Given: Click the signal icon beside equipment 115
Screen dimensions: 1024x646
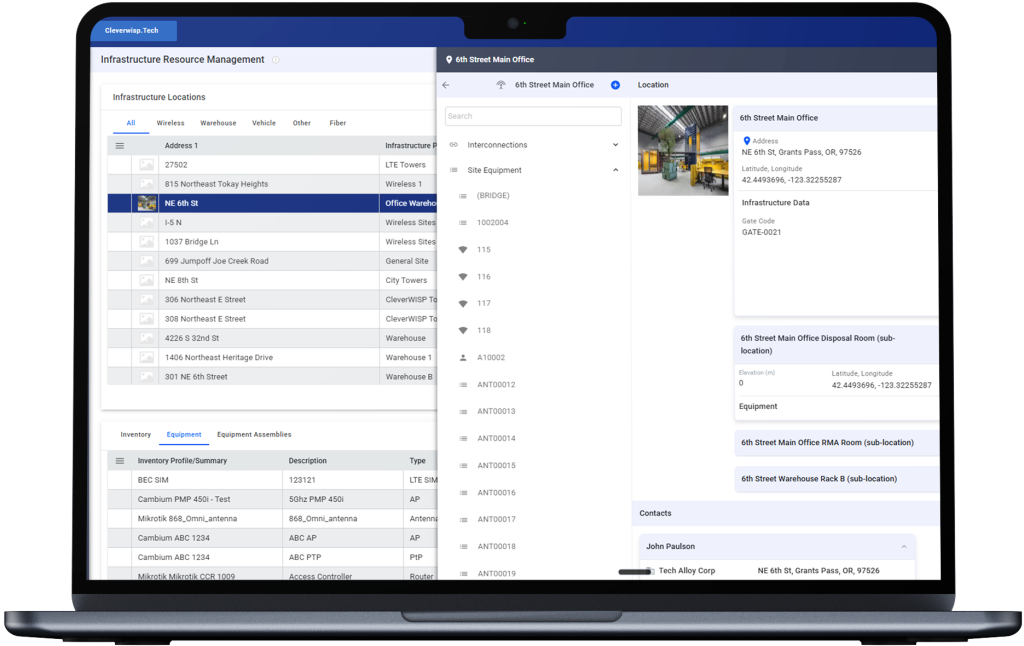Looking at the screenshot, I should (463, 250).
